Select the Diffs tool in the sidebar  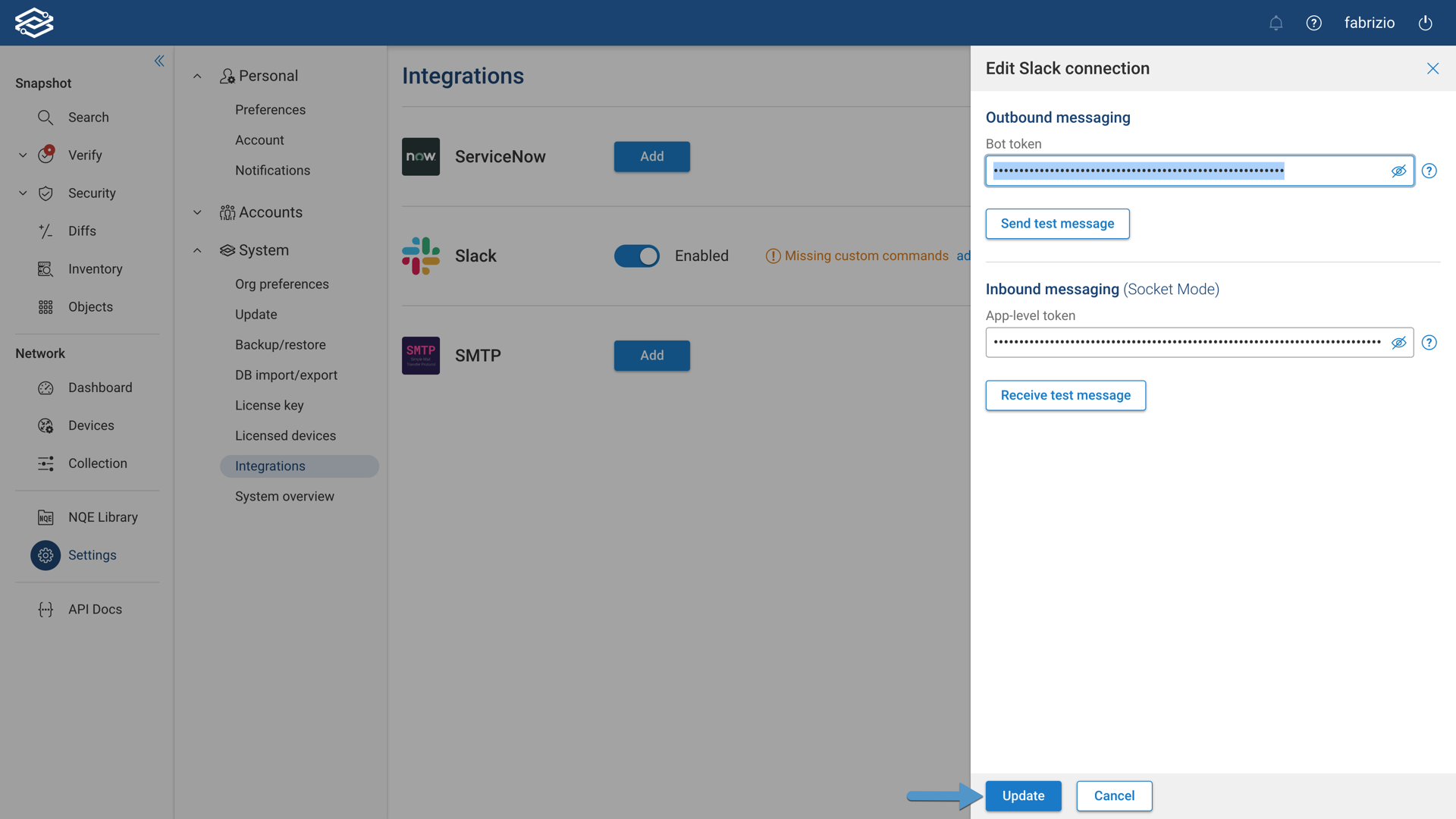(82, 231)
